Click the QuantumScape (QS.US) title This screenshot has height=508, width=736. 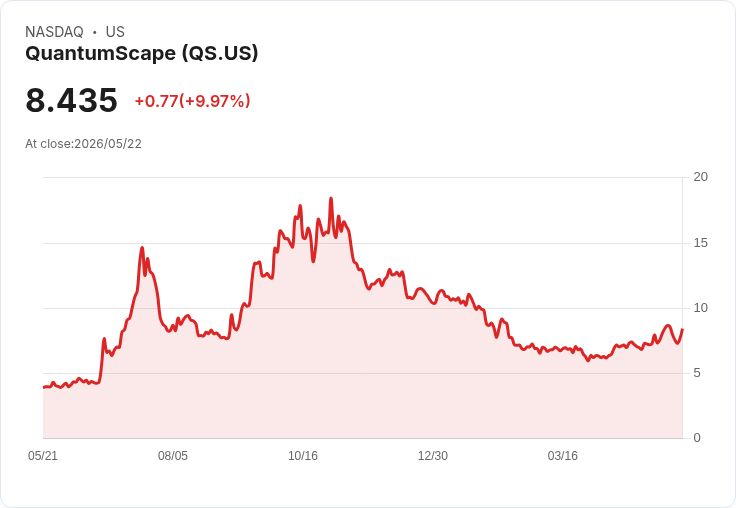coord(142,54)
